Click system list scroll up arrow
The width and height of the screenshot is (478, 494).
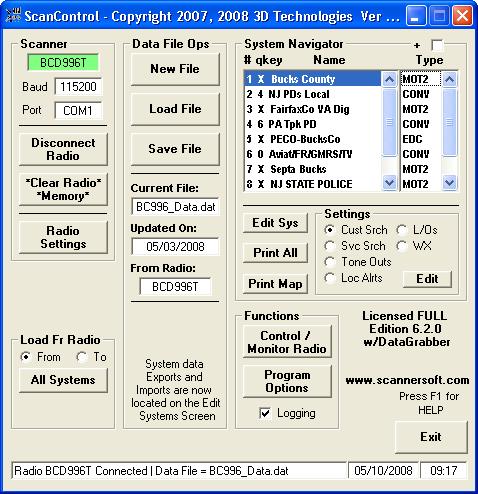pyautogui.click(x=389, y=79)
